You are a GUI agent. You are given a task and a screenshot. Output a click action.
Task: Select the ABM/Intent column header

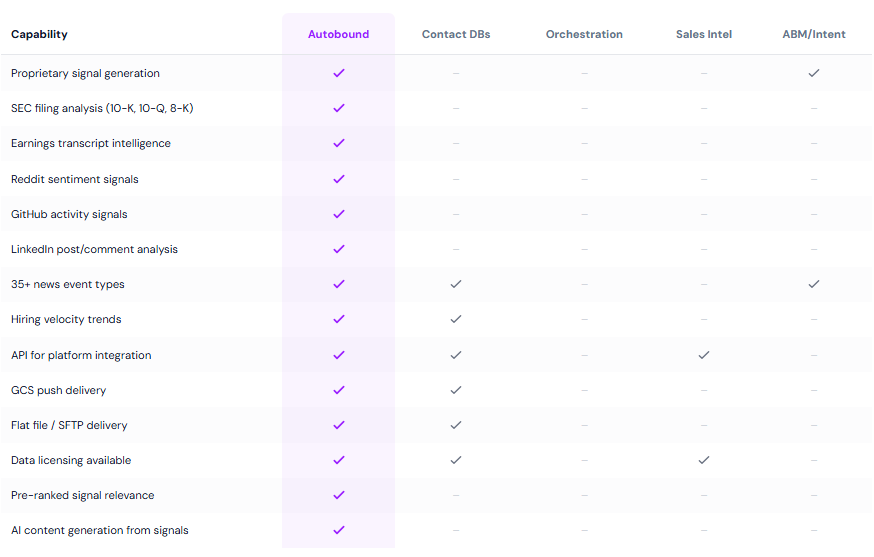pyautogui.click(x=814, y=35)
